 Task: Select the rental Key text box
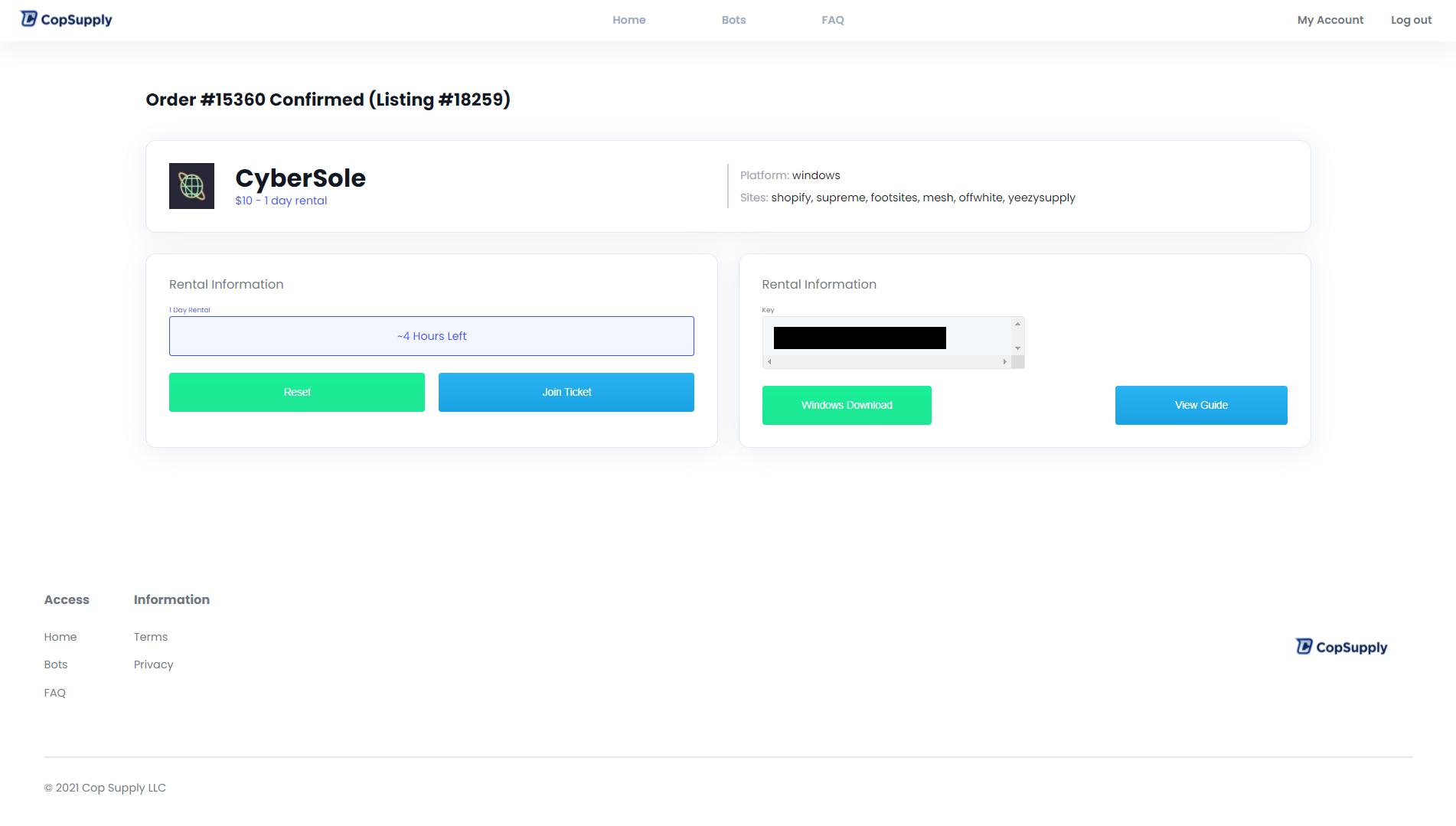point(886,338)
